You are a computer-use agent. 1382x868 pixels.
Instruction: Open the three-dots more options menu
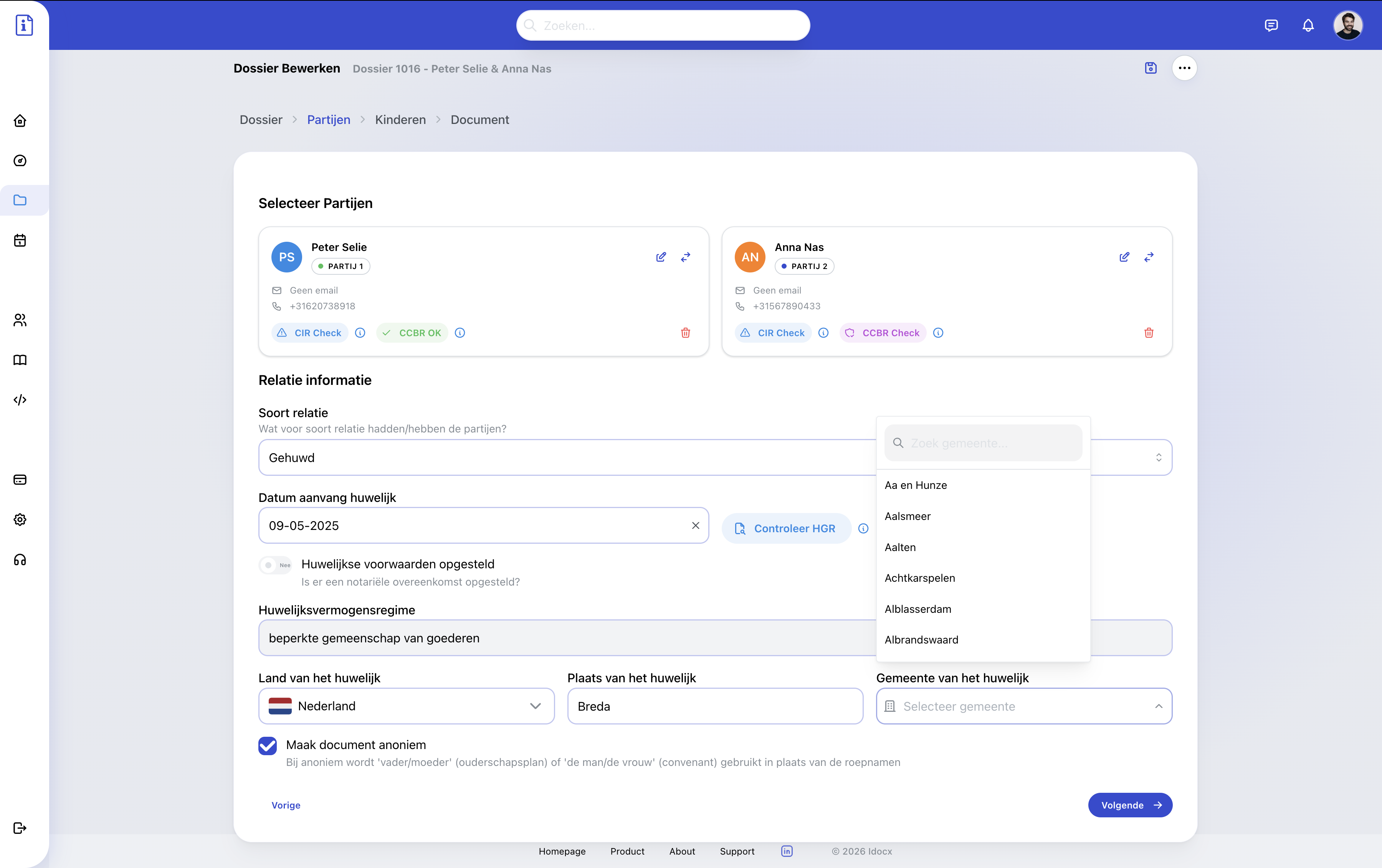(1184, 68)
